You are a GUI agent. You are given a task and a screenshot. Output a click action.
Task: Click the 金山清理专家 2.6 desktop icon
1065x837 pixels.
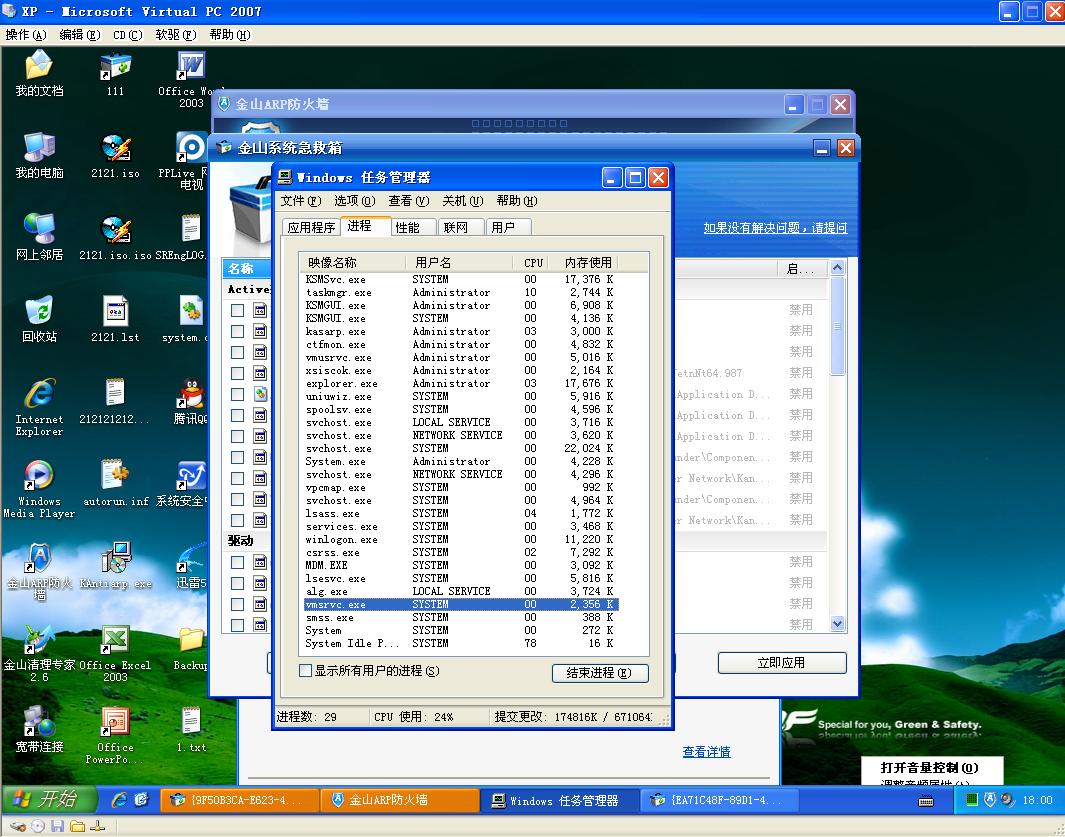(39, 653)
